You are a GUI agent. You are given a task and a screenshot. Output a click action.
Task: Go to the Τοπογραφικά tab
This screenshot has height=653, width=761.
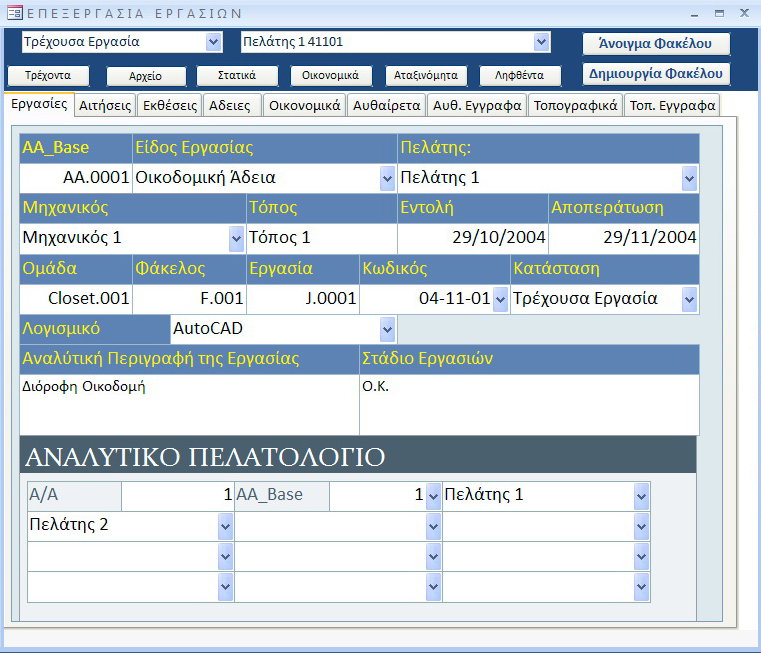pyautogui.click(x=575, y=105)
